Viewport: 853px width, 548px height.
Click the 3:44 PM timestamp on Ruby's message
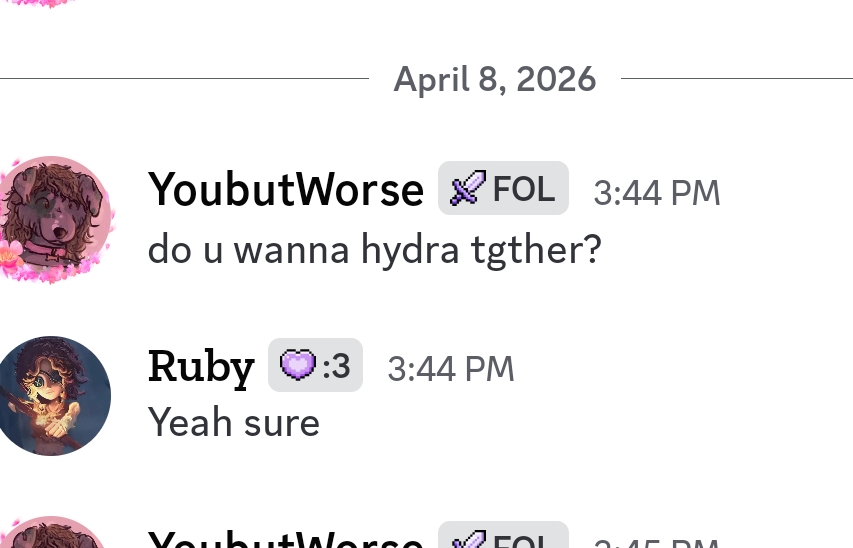450,369
